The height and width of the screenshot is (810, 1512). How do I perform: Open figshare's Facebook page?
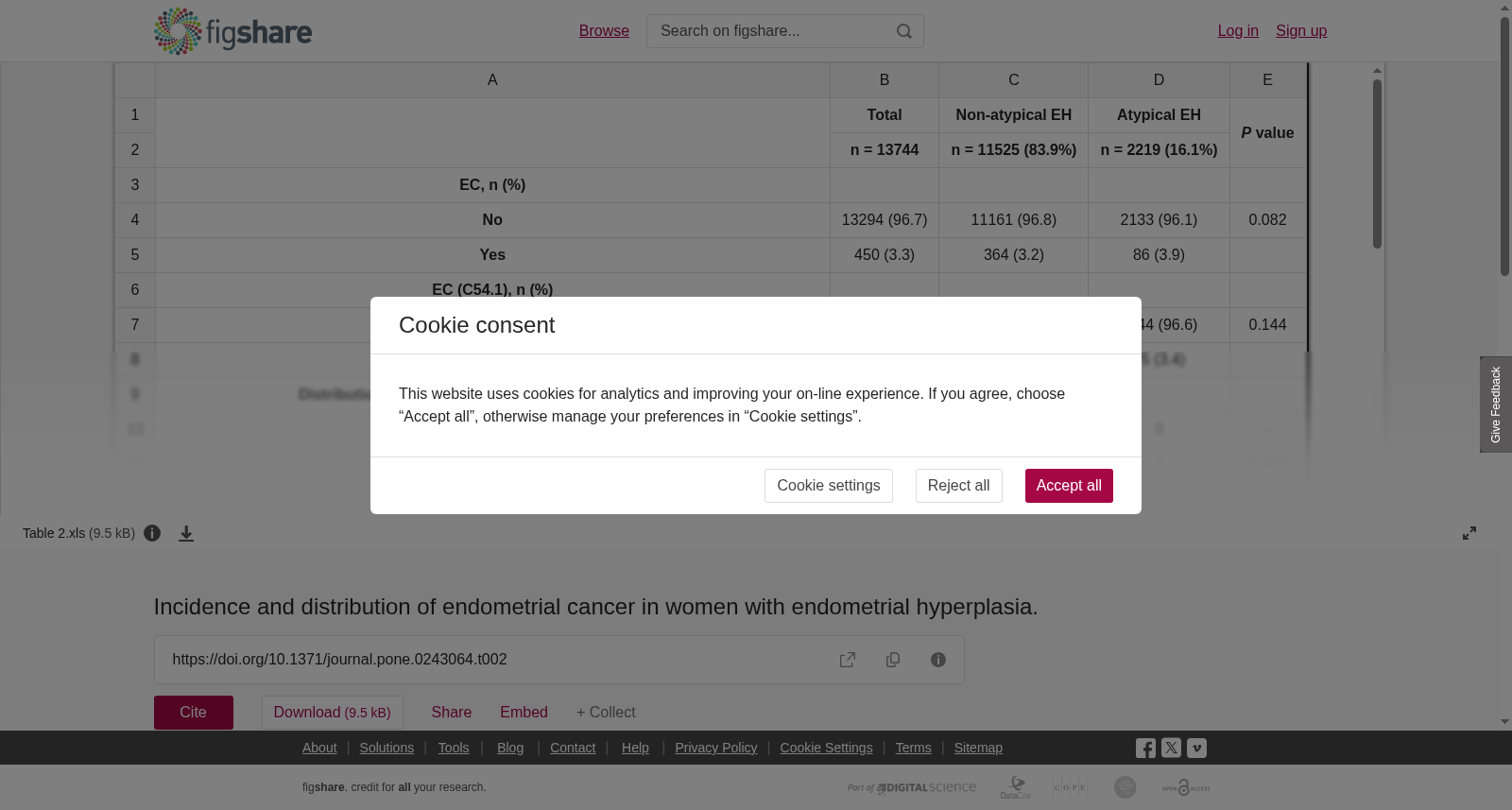(1145, 749)
